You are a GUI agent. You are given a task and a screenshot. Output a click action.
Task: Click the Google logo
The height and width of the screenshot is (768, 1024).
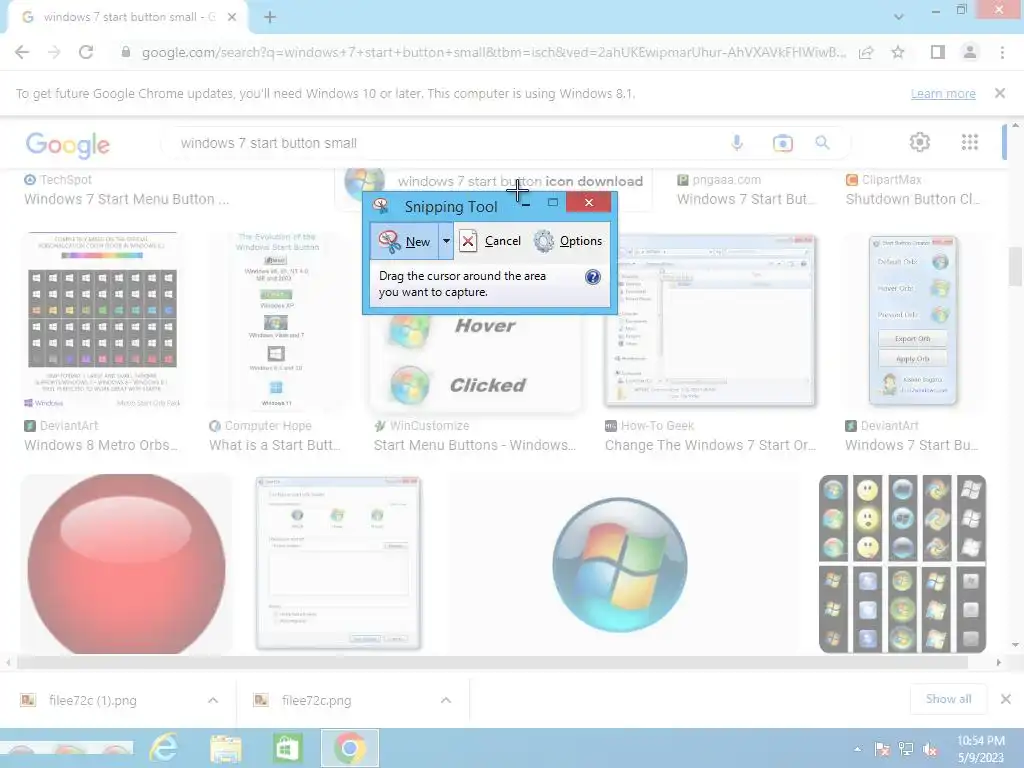(x=68, y=145)
